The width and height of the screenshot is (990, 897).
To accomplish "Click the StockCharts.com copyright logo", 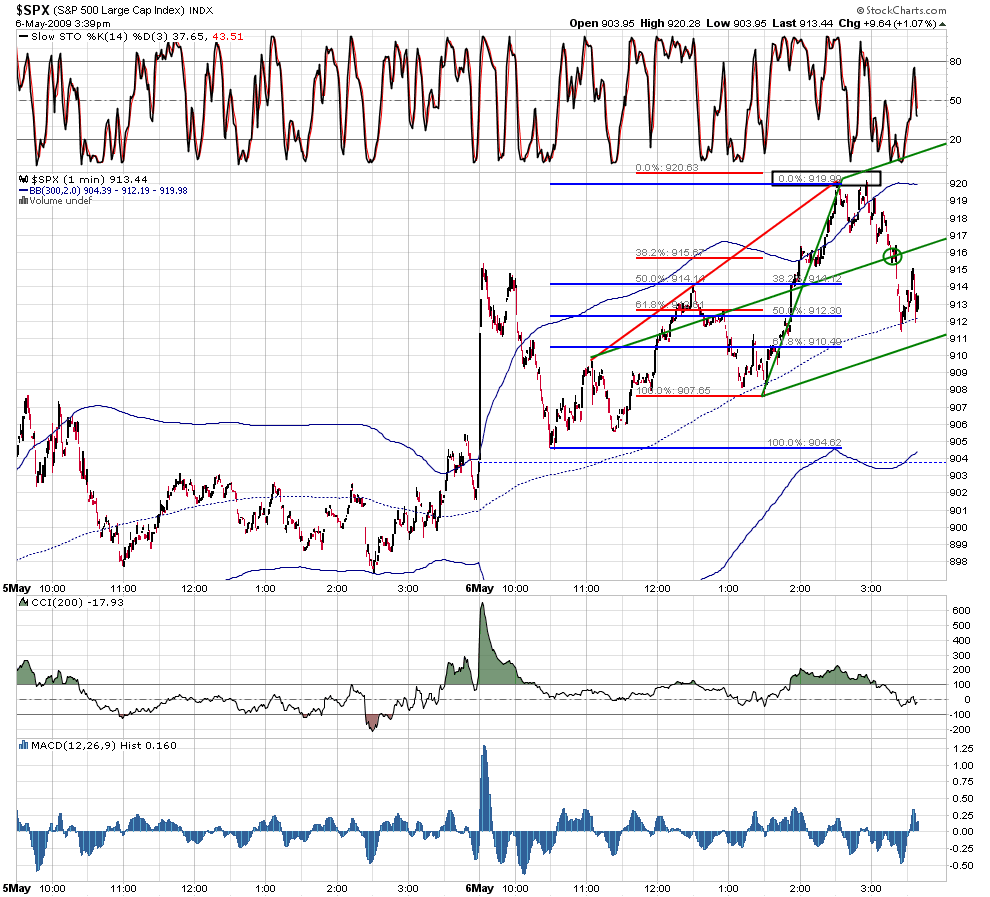I will click(901, 10).
